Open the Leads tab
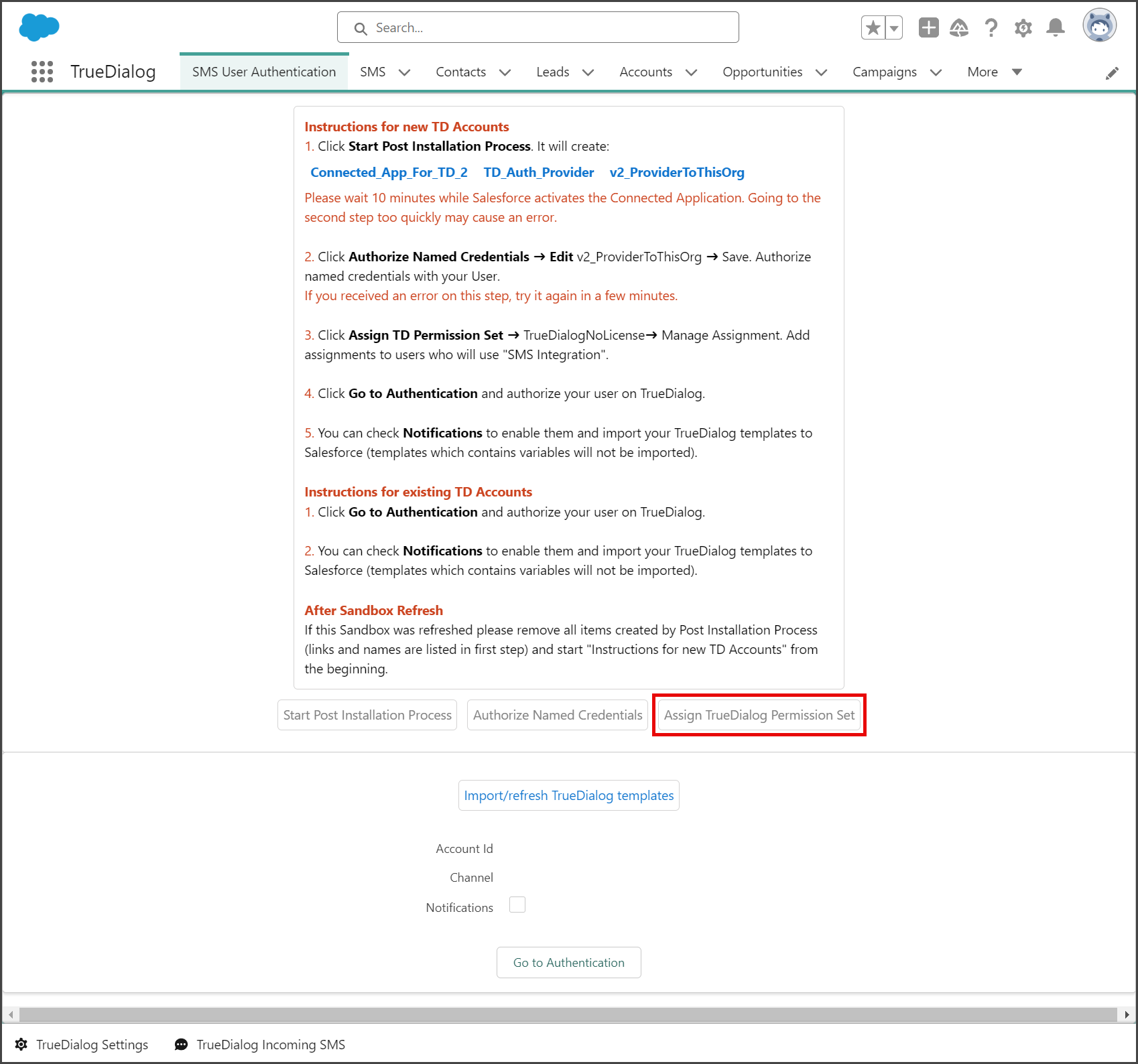This screenshot has height=1064, width=1138. pyautogui.click(x=552, y=72)
